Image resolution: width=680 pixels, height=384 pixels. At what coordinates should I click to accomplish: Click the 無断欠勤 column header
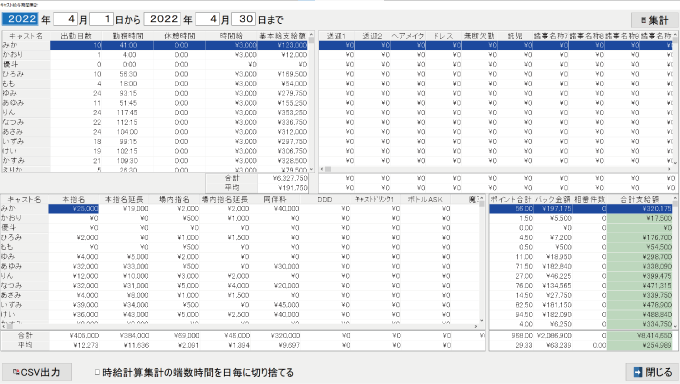[479, 36]
